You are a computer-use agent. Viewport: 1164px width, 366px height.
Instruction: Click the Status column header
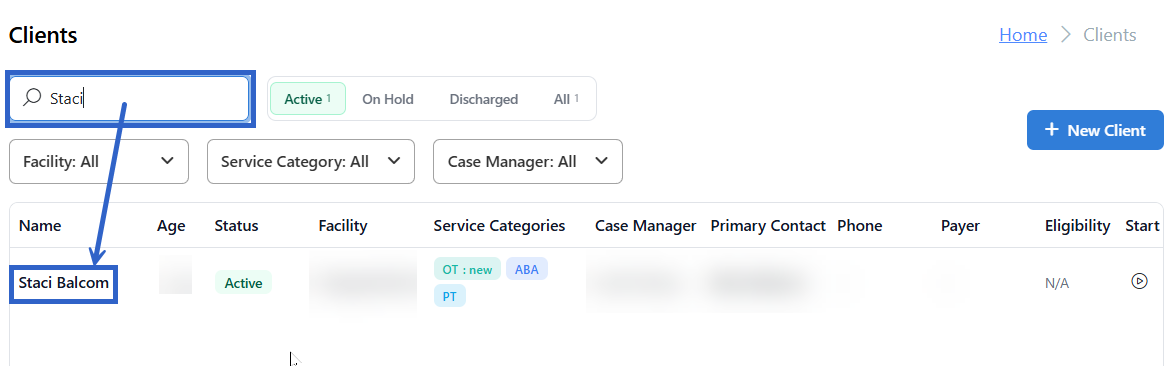[x=236, y=226]
